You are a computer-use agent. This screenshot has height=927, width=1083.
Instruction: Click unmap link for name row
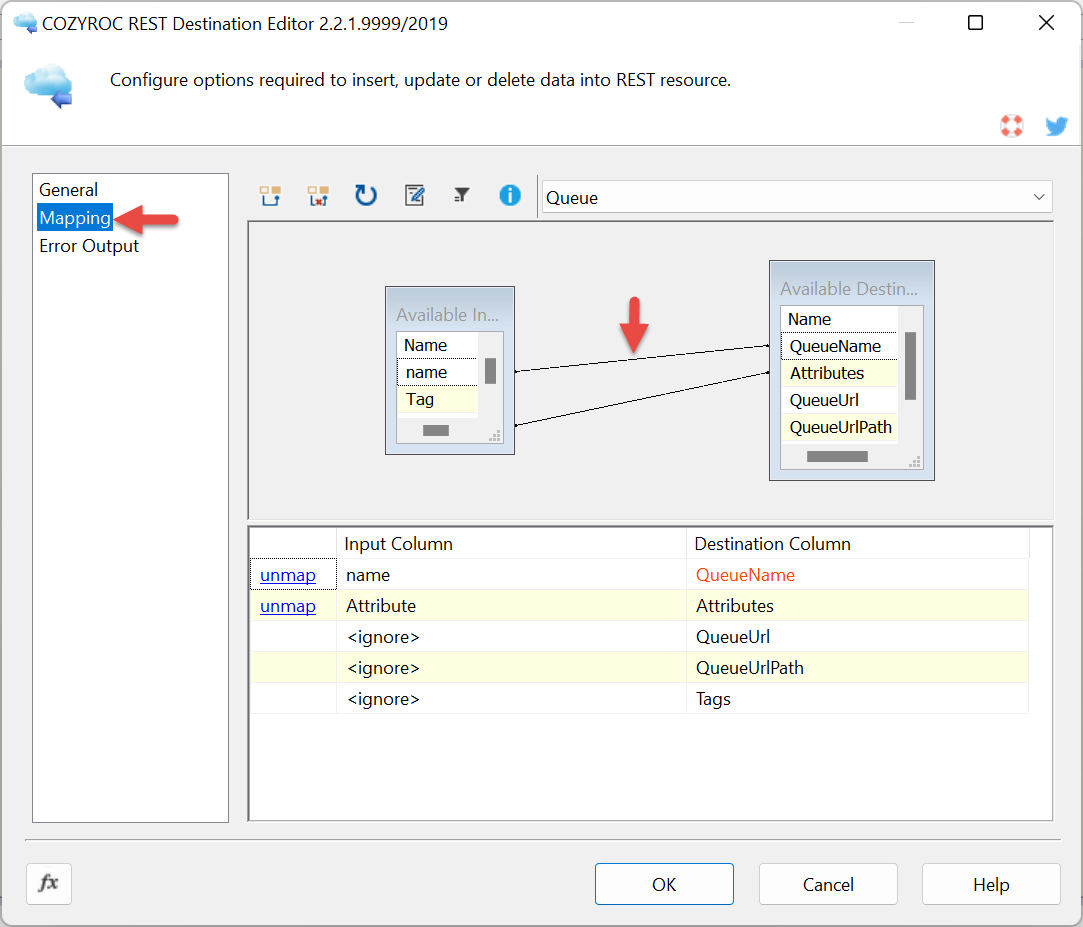[288, 575]
